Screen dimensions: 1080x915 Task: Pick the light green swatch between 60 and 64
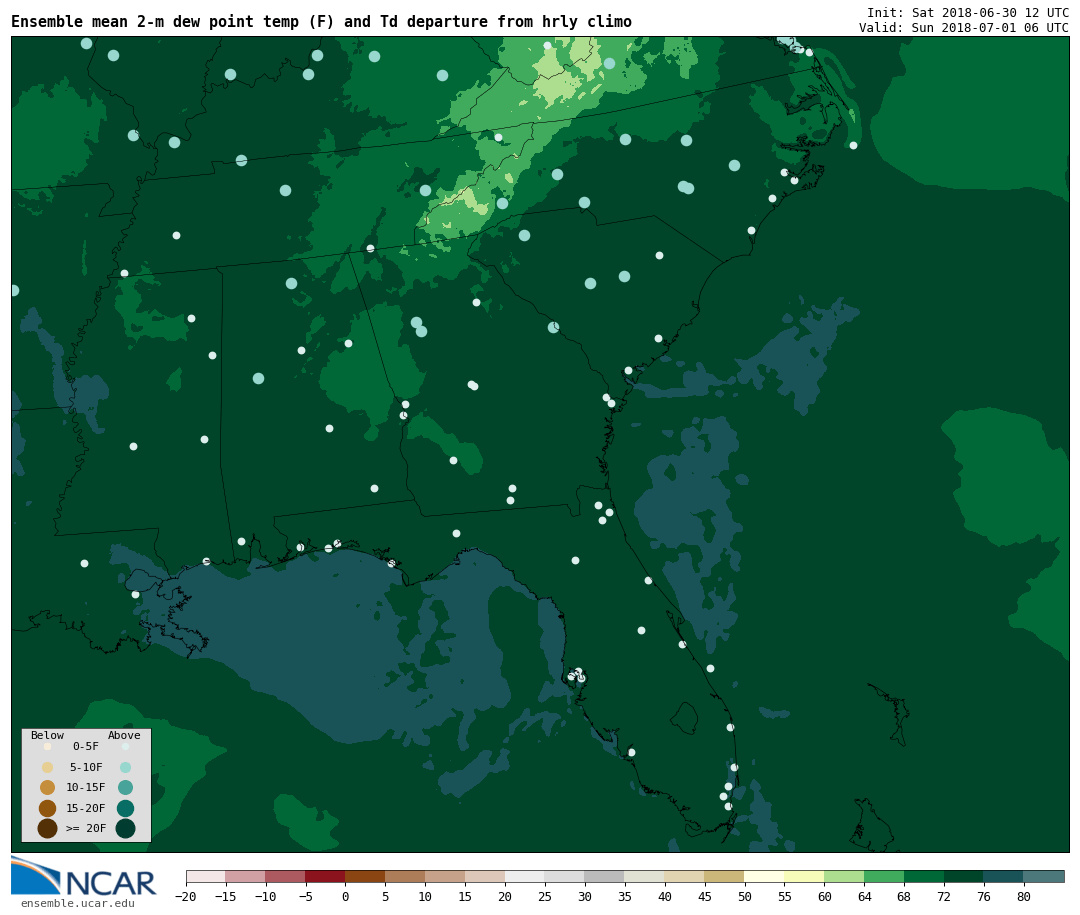(844, 876)
